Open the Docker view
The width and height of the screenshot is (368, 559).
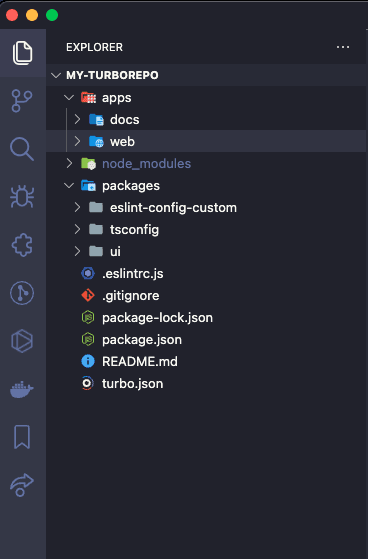pos(22,389)
